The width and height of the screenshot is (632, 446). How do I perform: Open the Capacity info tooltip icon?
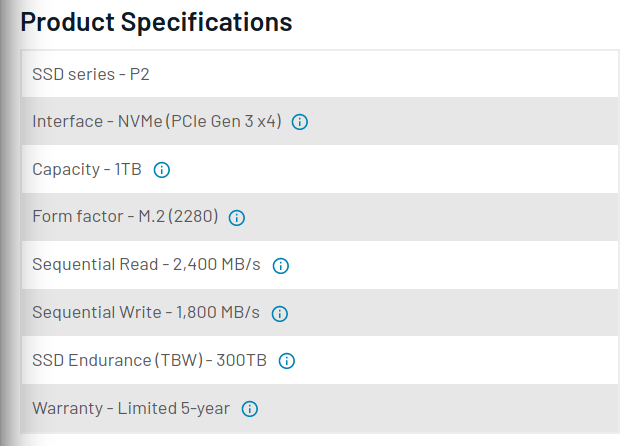pos(162,170)
